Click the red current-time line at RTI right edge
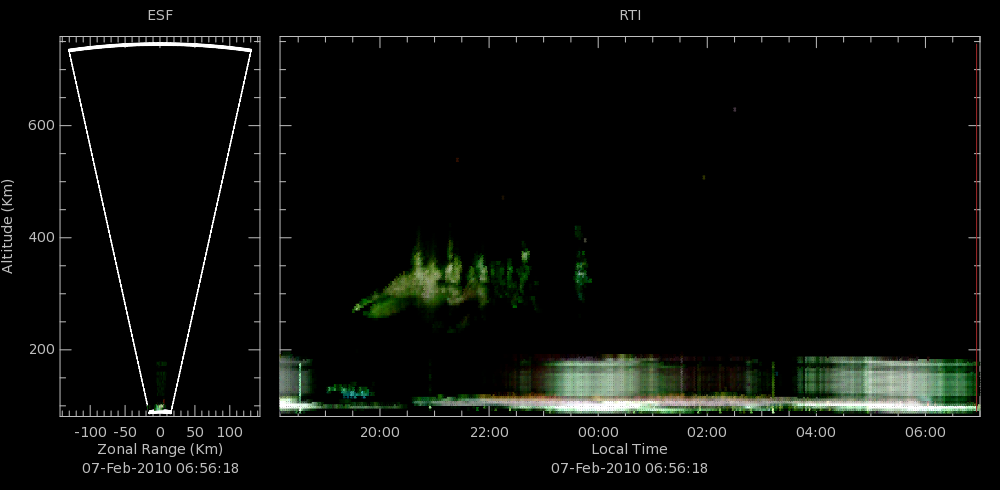 pyautogui.click(x=977, y=226)
